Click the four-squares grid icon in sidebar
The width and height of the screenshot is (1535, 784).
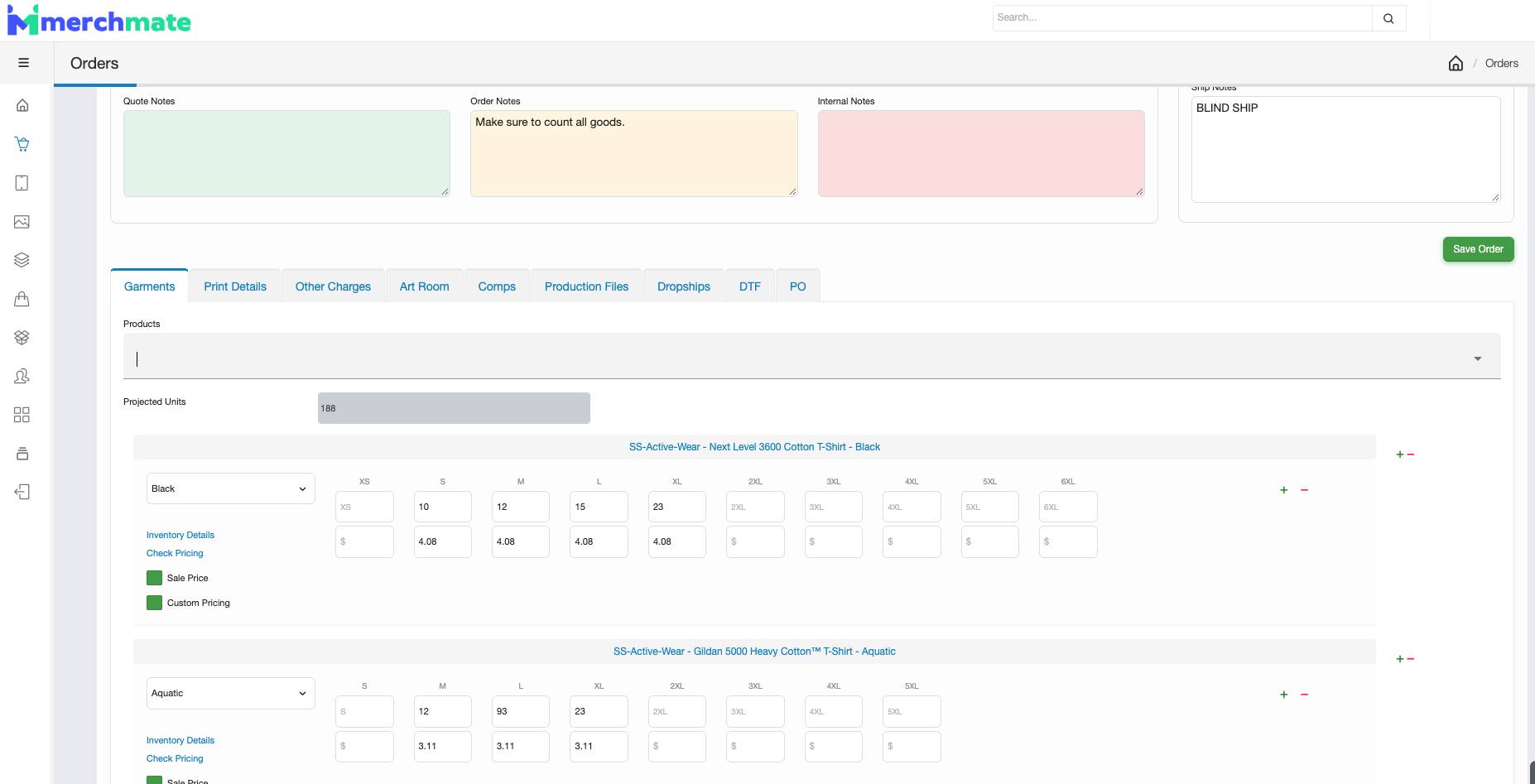pyautogui.click(x=22, y=415)
